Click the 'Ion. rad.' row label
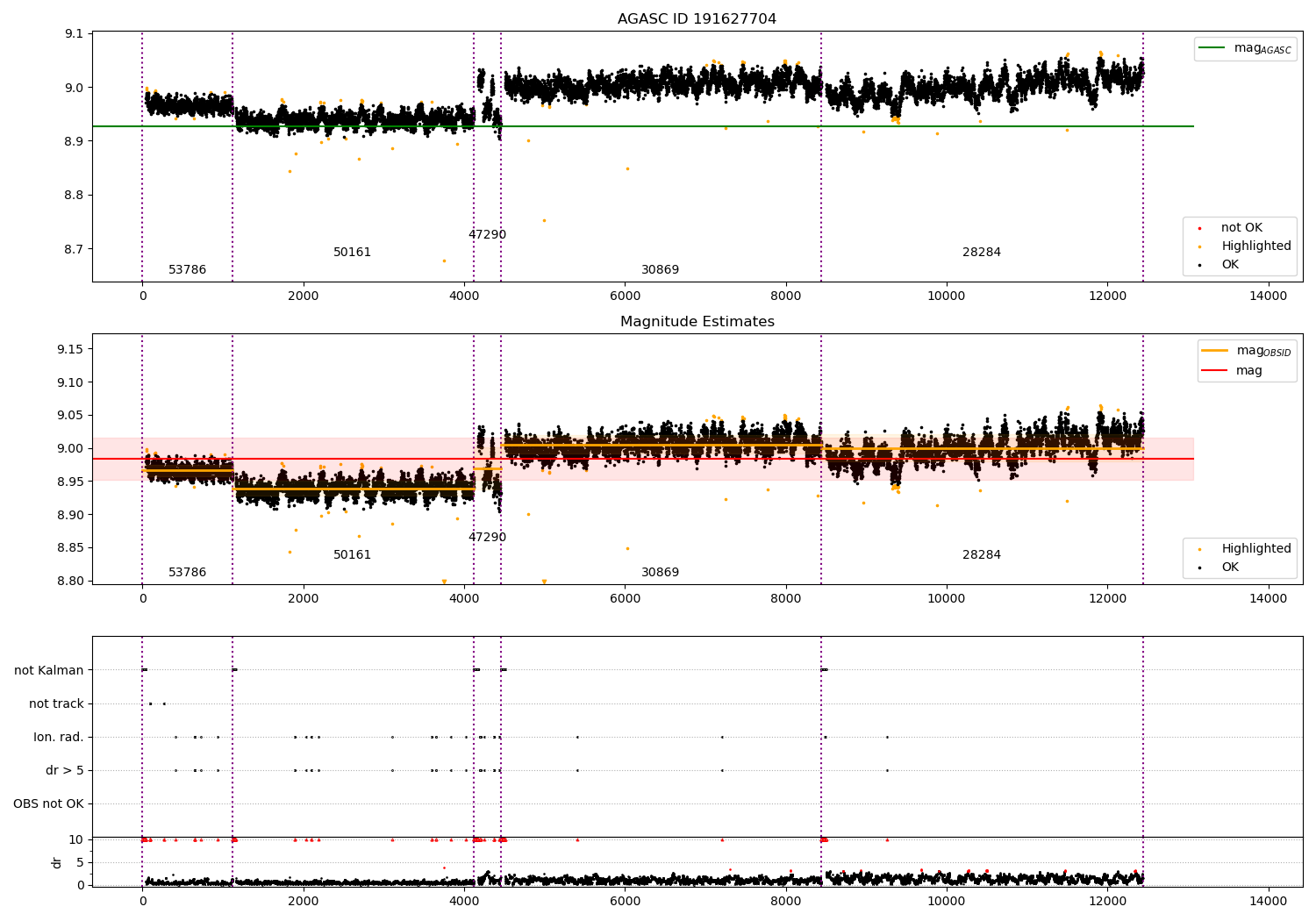Screen dimensions: 1316x921 click(x=59, y=738)
